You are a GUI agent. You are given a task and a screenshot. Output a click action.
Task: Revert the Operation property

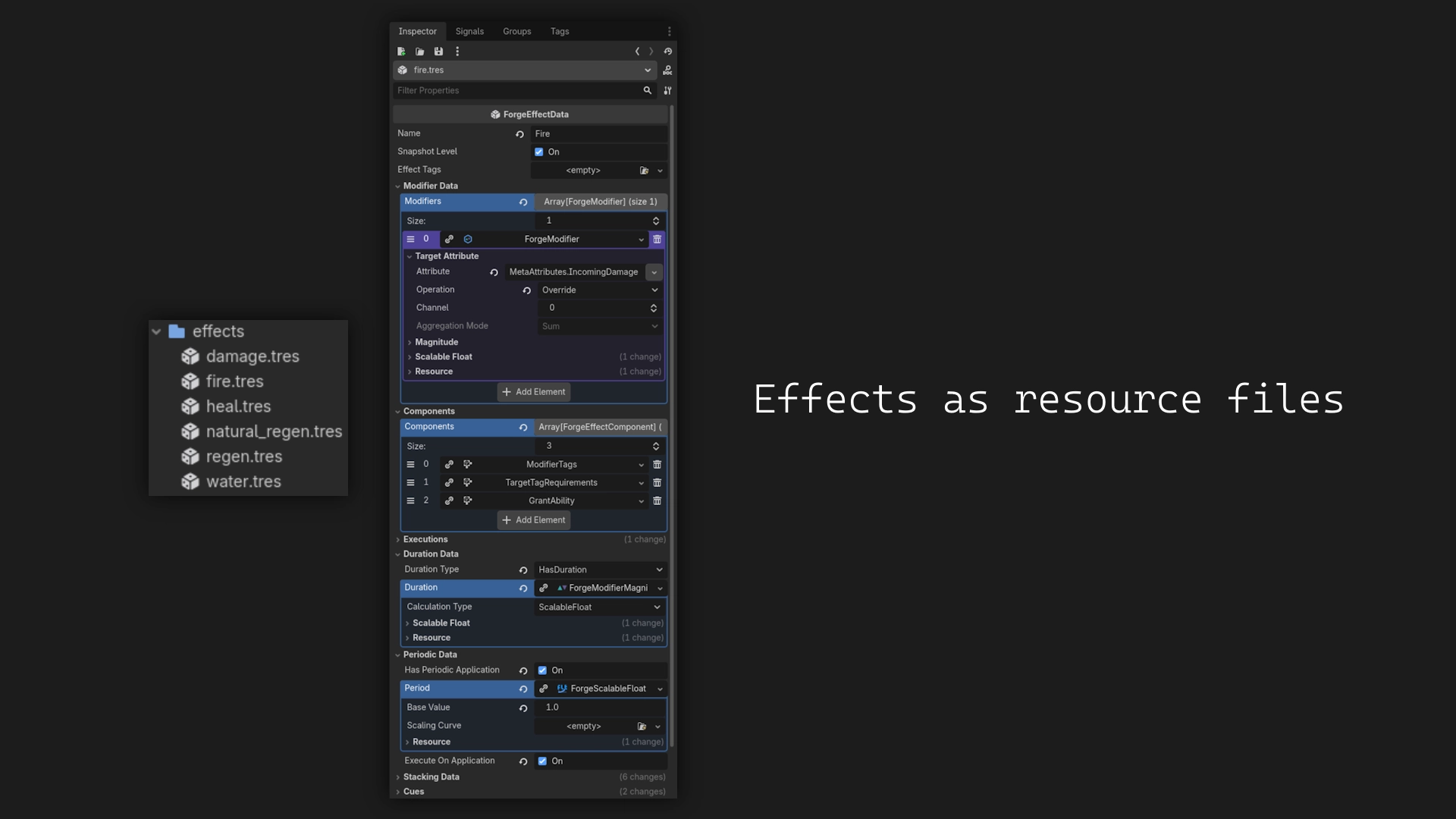tap(526, 290)
